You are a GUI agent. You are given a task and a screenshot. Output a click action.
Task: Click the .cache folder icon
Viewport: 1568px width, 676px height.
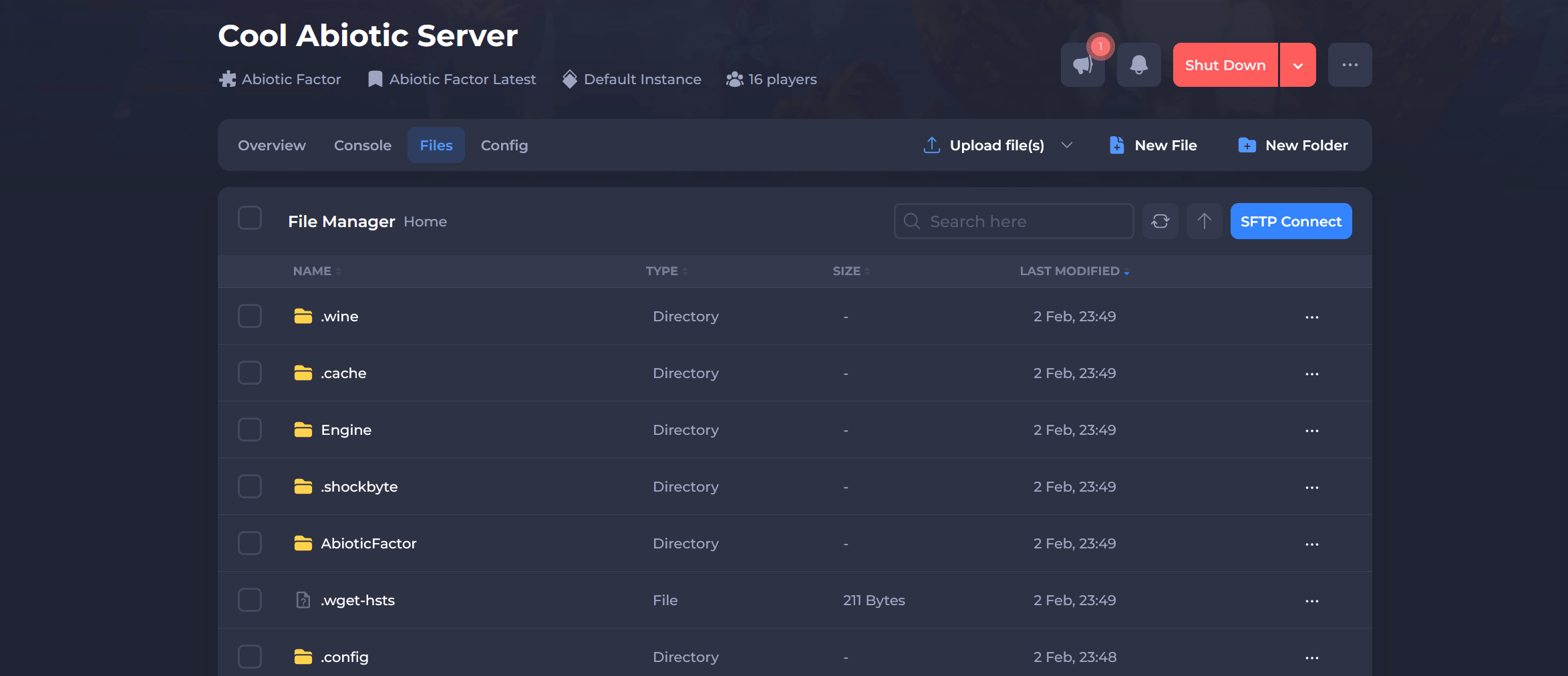pos(303,373)
